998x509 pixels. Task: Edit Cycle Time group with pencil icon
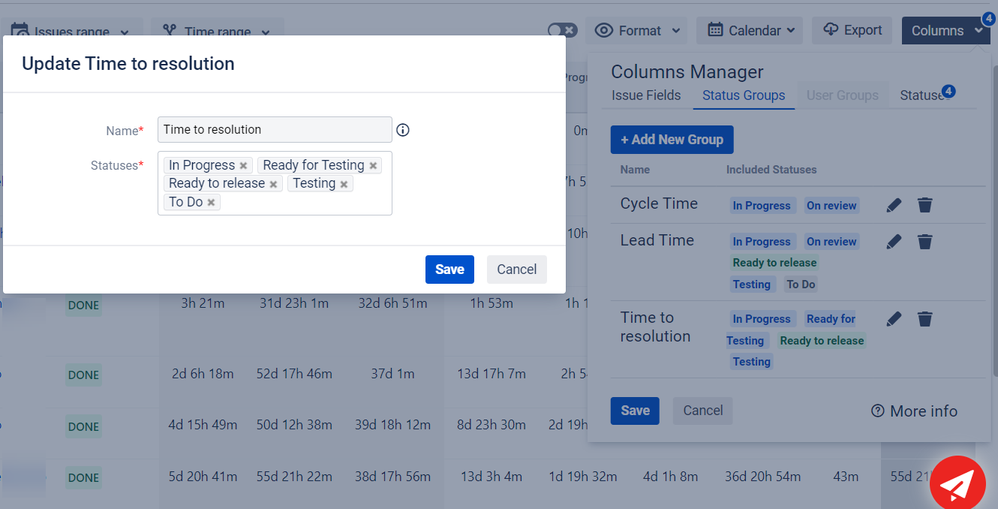(x=894, y=205)
